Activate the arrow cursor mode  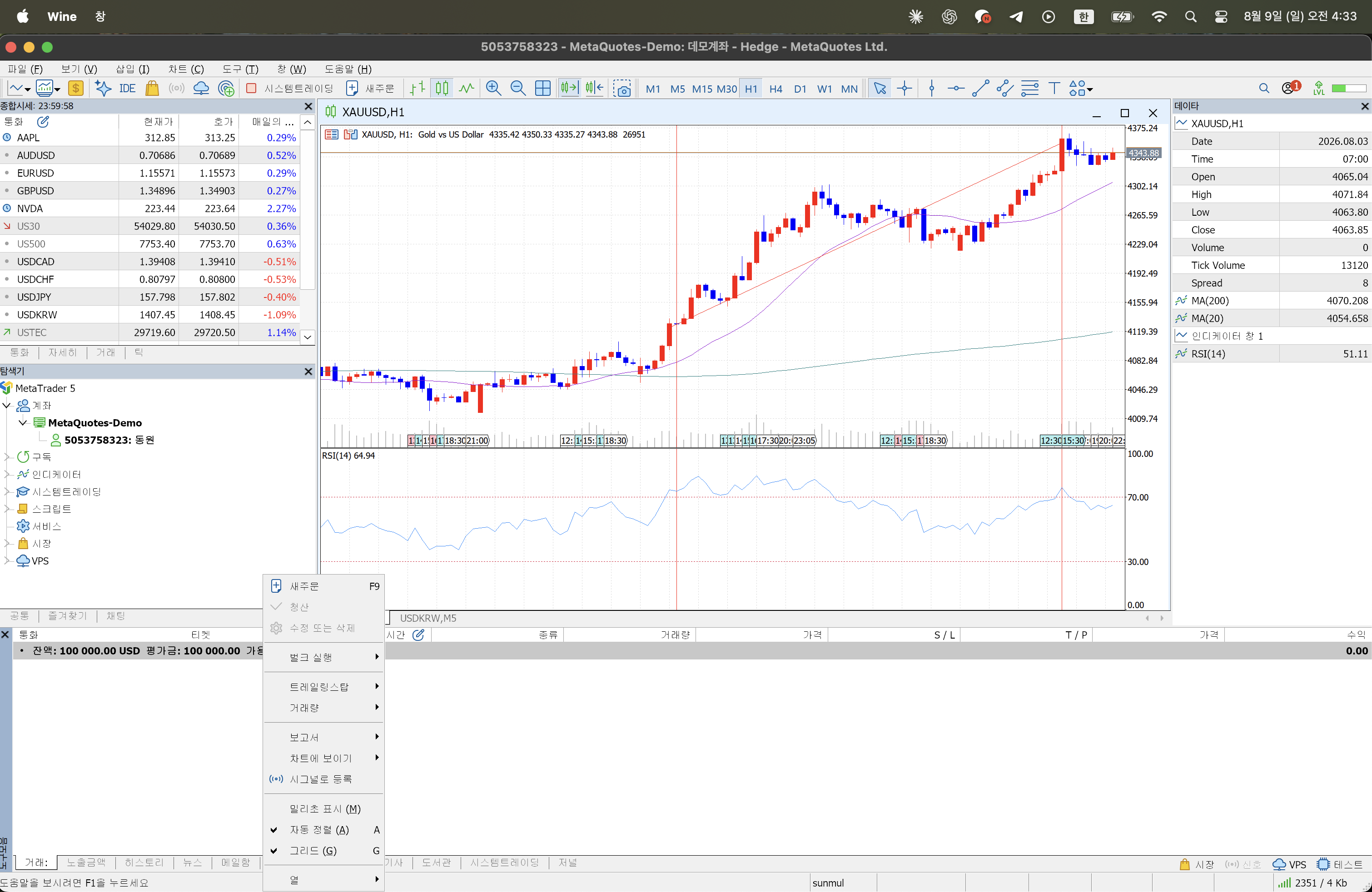click(880, 88)
